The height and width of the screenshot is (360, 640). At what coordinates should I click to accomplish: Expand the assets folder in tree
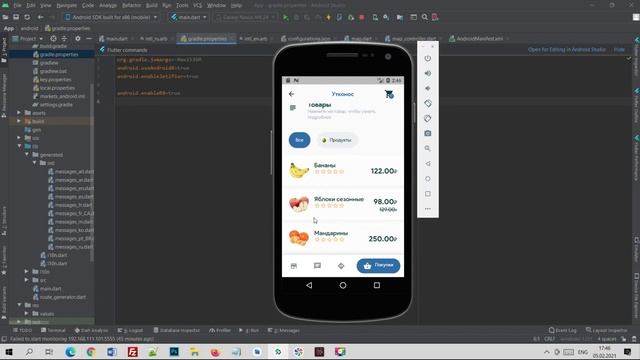click(19, 113)
